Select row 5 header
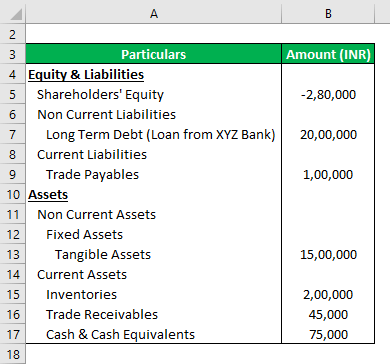390x364 pixels. [x=12, y=94]
